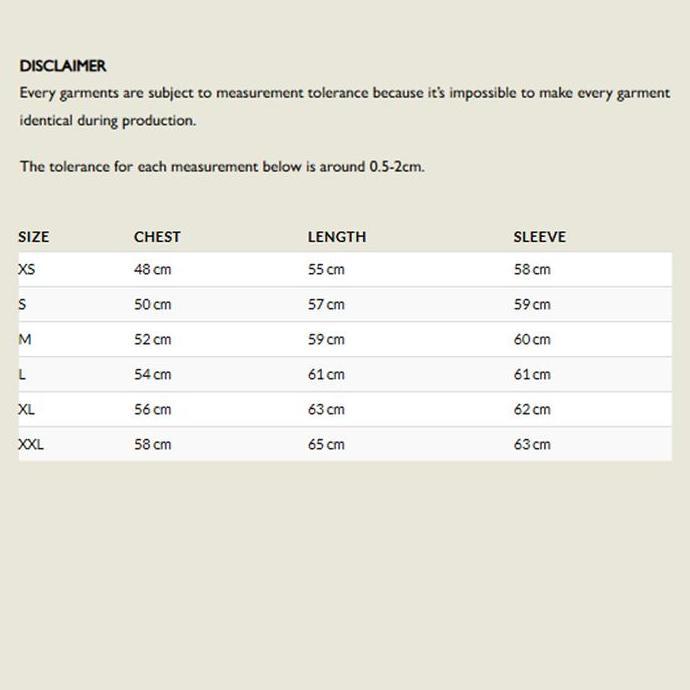Select the 57 cm length value

[x=326, y=304]
